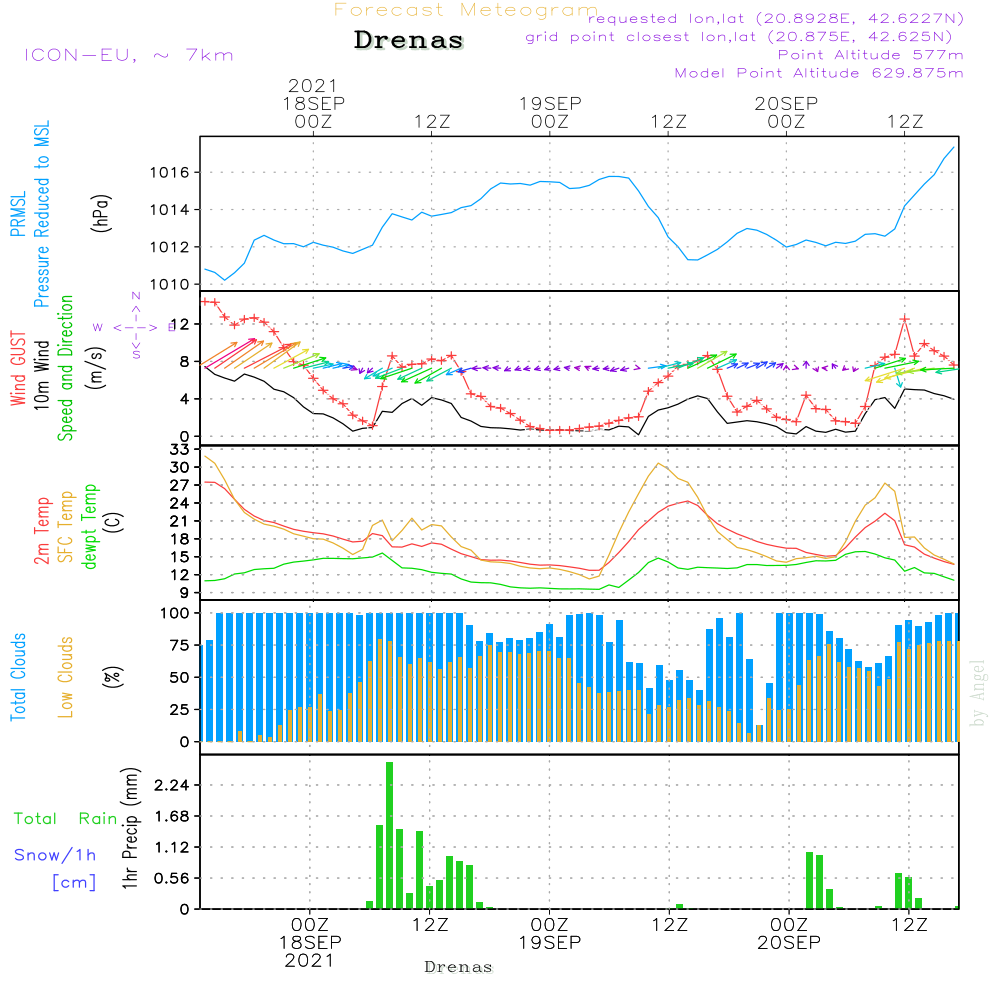This screenshot has width=1000, height=1000.
Task: Click the requested lon,lat coordinates text
Action: (x=775, y=18)
